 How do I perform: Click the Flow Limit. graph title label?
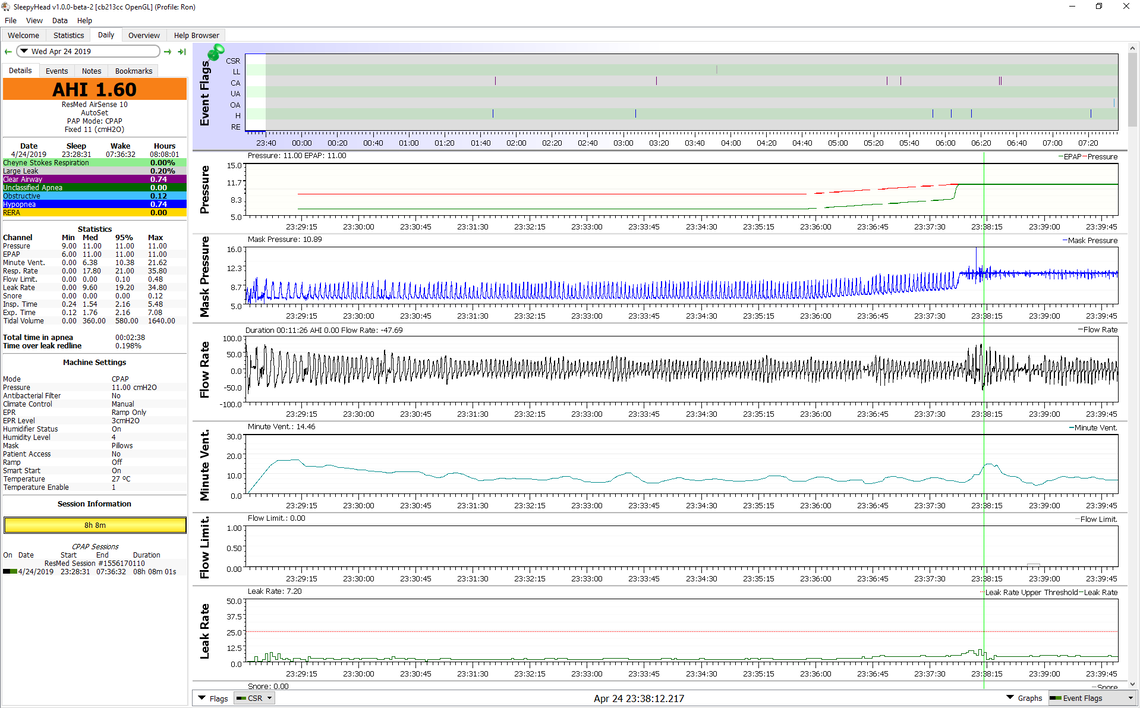(x=204, y=547)
